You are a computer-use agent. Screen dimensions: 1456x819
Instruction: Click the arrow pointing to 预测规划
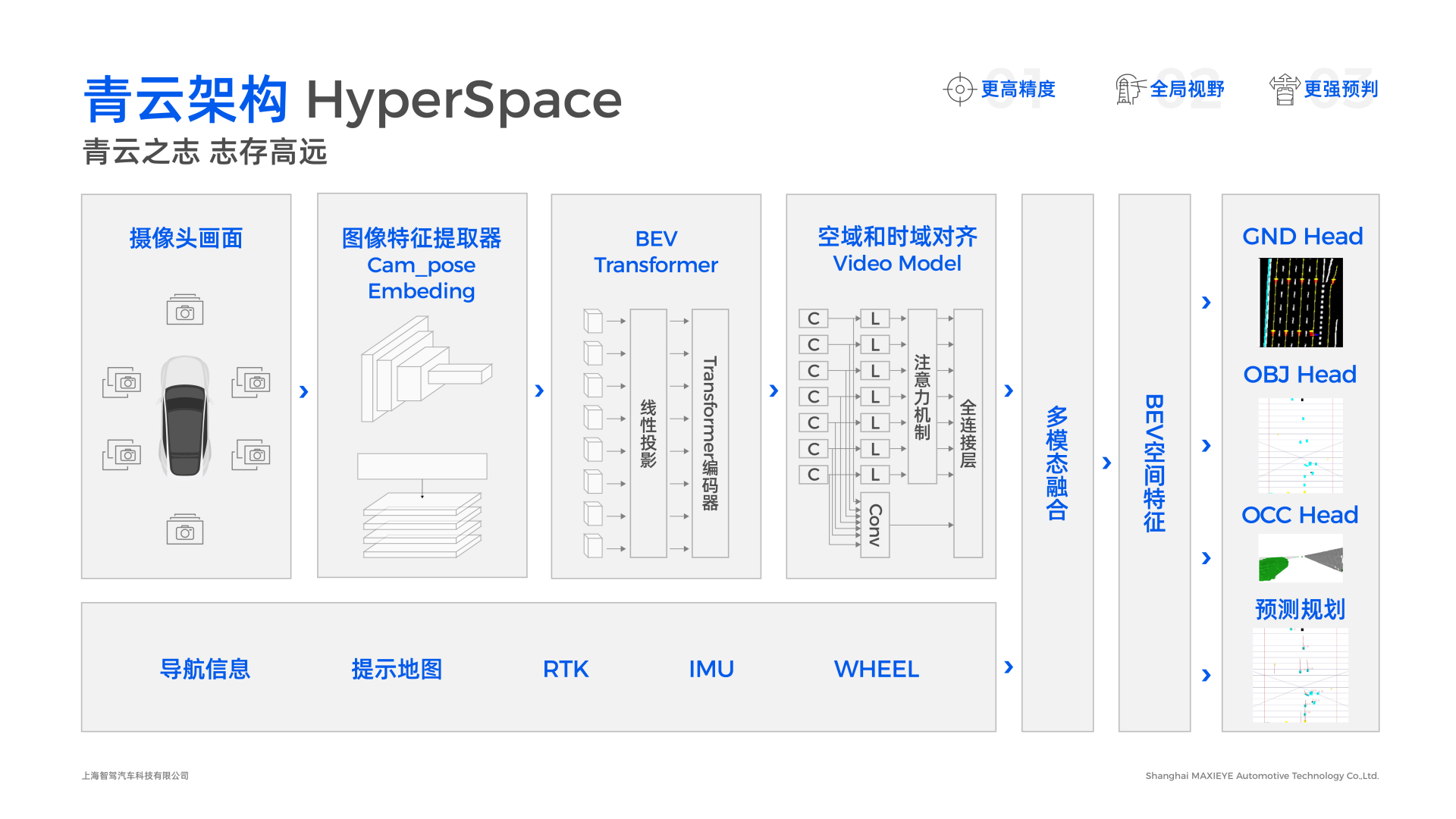[1207, 675]
